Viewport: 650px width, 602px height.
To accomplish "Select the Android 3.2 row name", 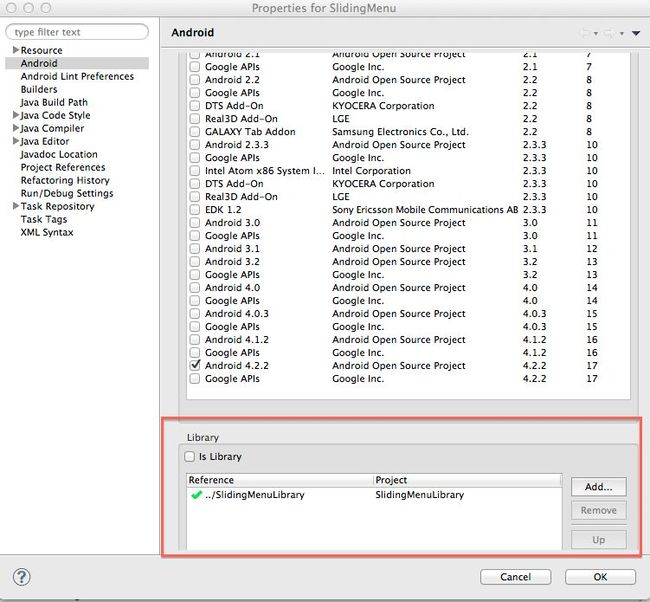I will click(x=232, y=262).
